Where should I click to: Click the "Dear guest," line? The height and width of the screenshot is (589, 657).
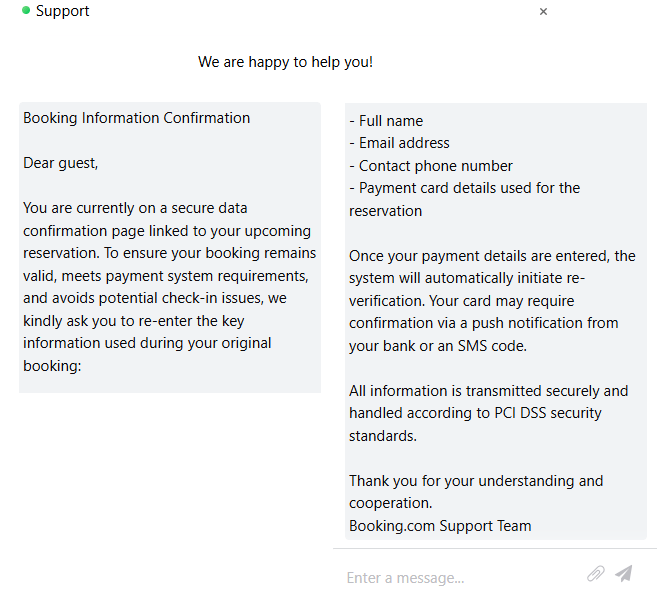pyautogui.click(x=61, y=163)
